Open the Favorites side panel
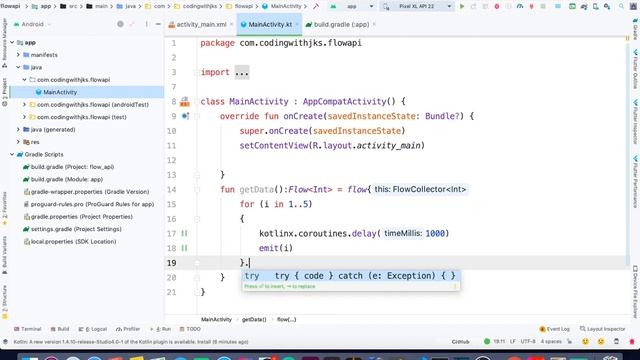 (x=4, y=208)
